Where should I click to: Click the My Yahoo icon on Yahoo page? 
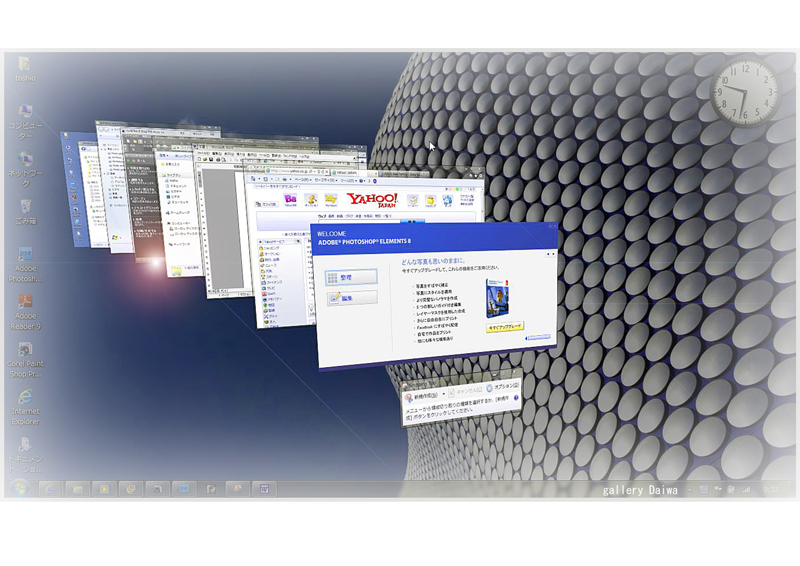click(331, 200)
